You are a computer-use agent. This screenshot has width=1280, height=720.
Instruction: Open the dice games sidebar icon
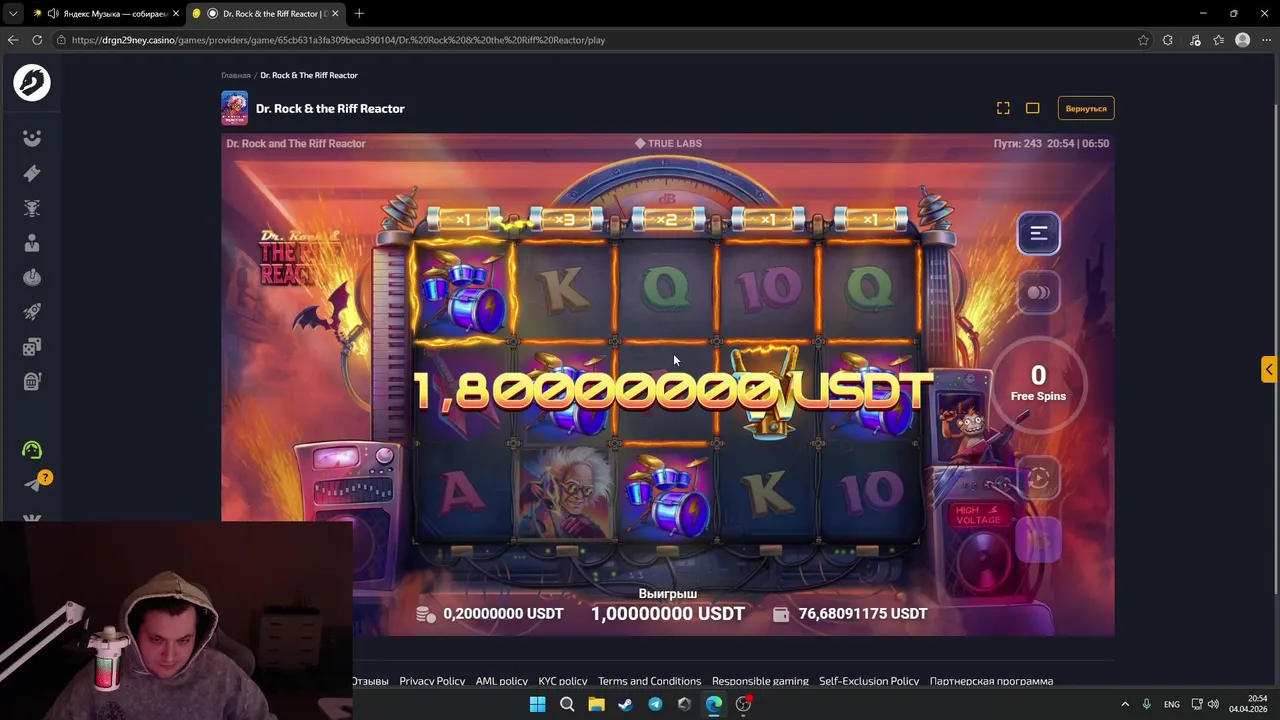[32, 347]
